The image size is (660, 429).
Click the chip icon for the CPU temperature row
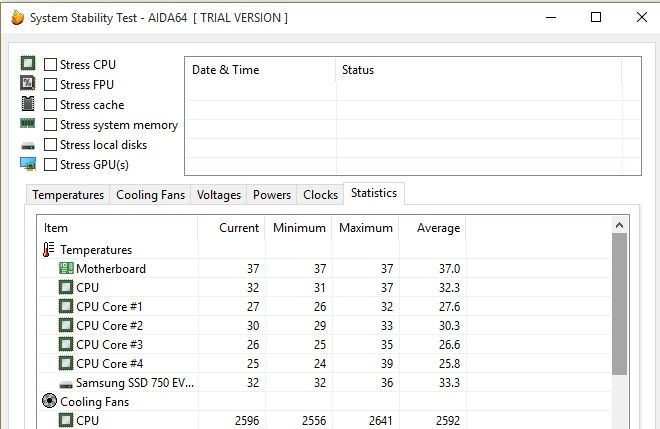pyautogui.click(x=66, y=287)
